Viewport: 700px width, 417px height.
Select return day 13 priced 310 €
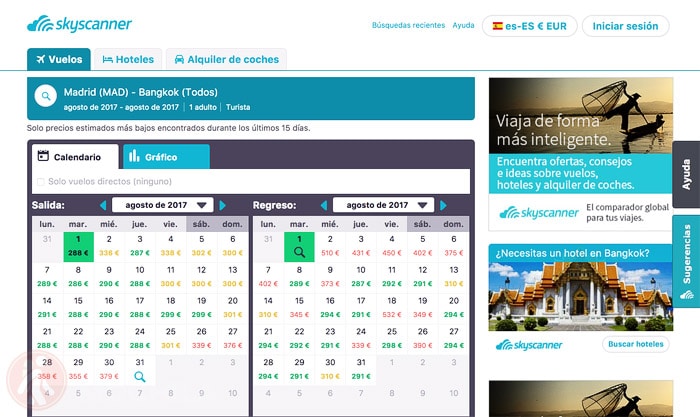[454, 277]
